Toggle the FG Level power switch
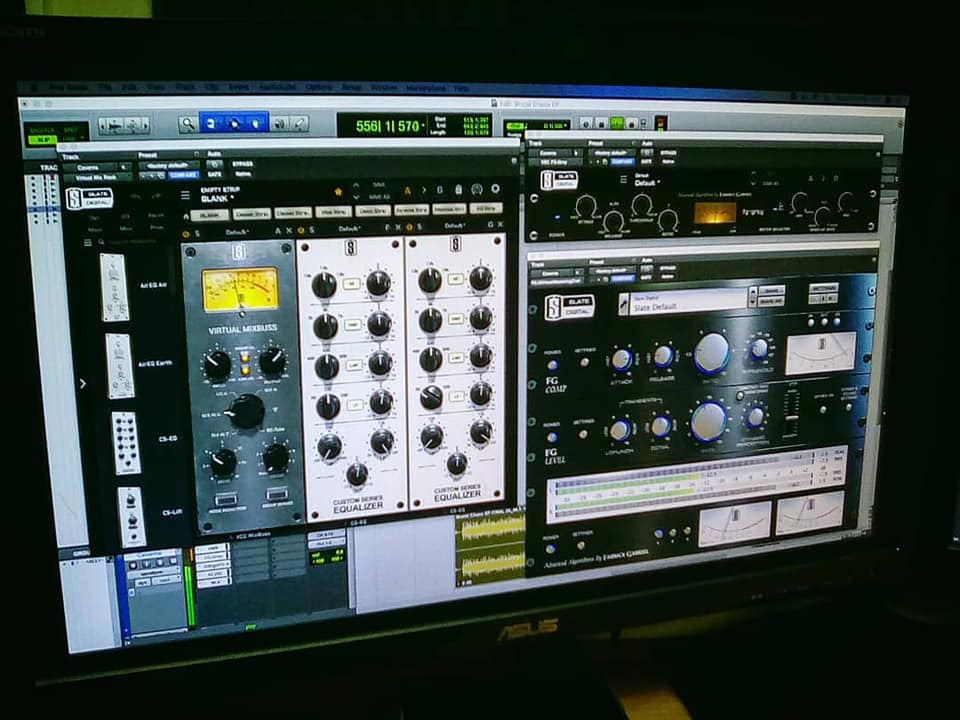This screenshot has height=720, width=960. tap(552, 437)
